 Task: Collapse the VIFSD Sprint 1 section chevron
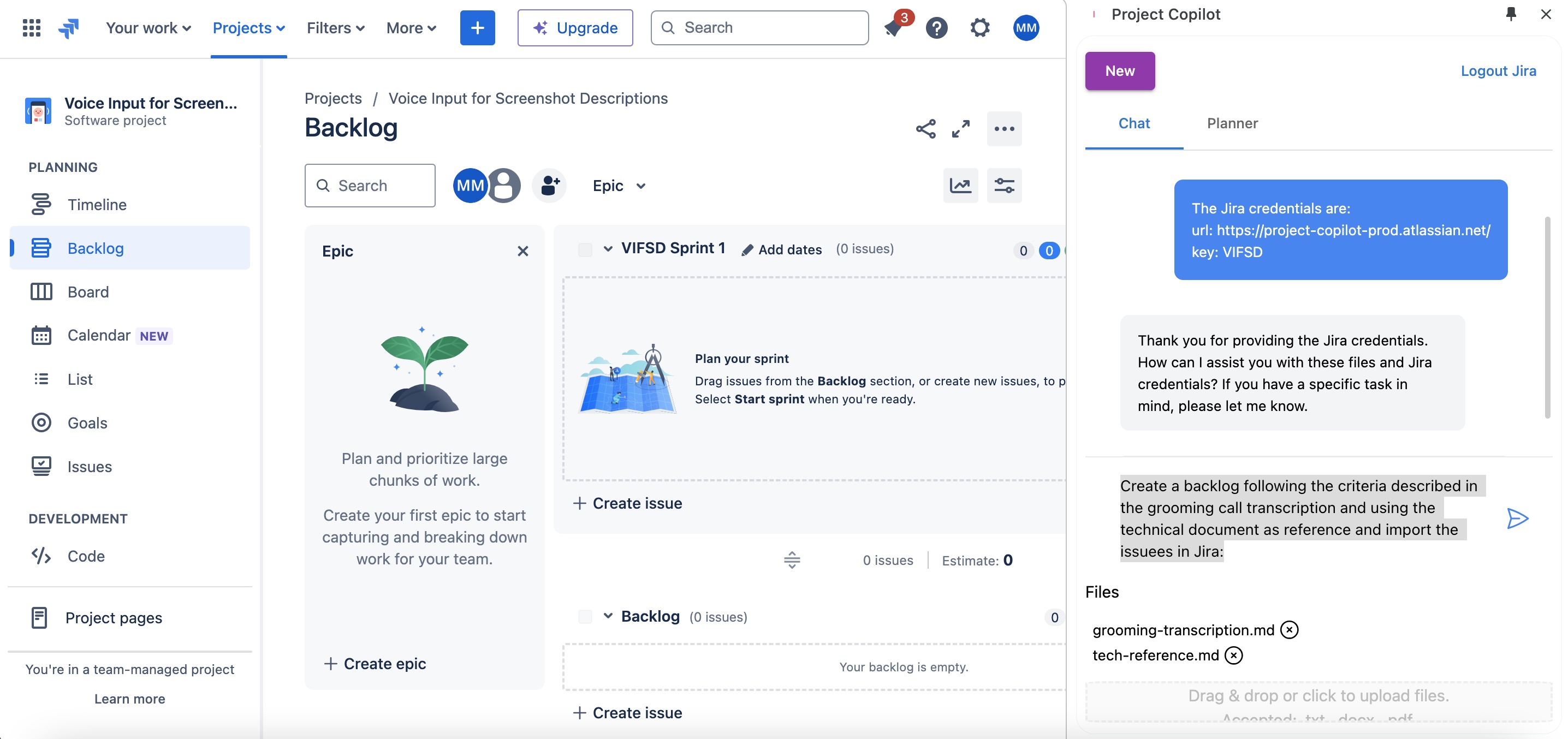point(608,248)
